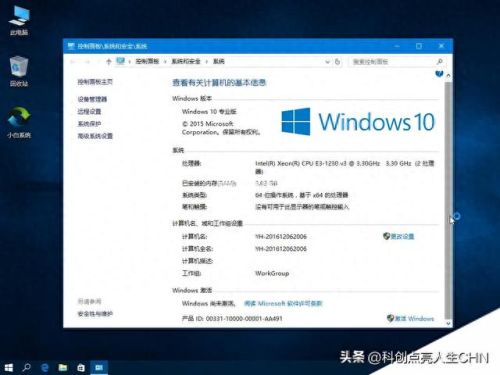Image resolution: width=500 pixels, height=375 pixels.
Task: Click the Windows 10 logo image
Action: pyautogui.click(x=358, y=122)
